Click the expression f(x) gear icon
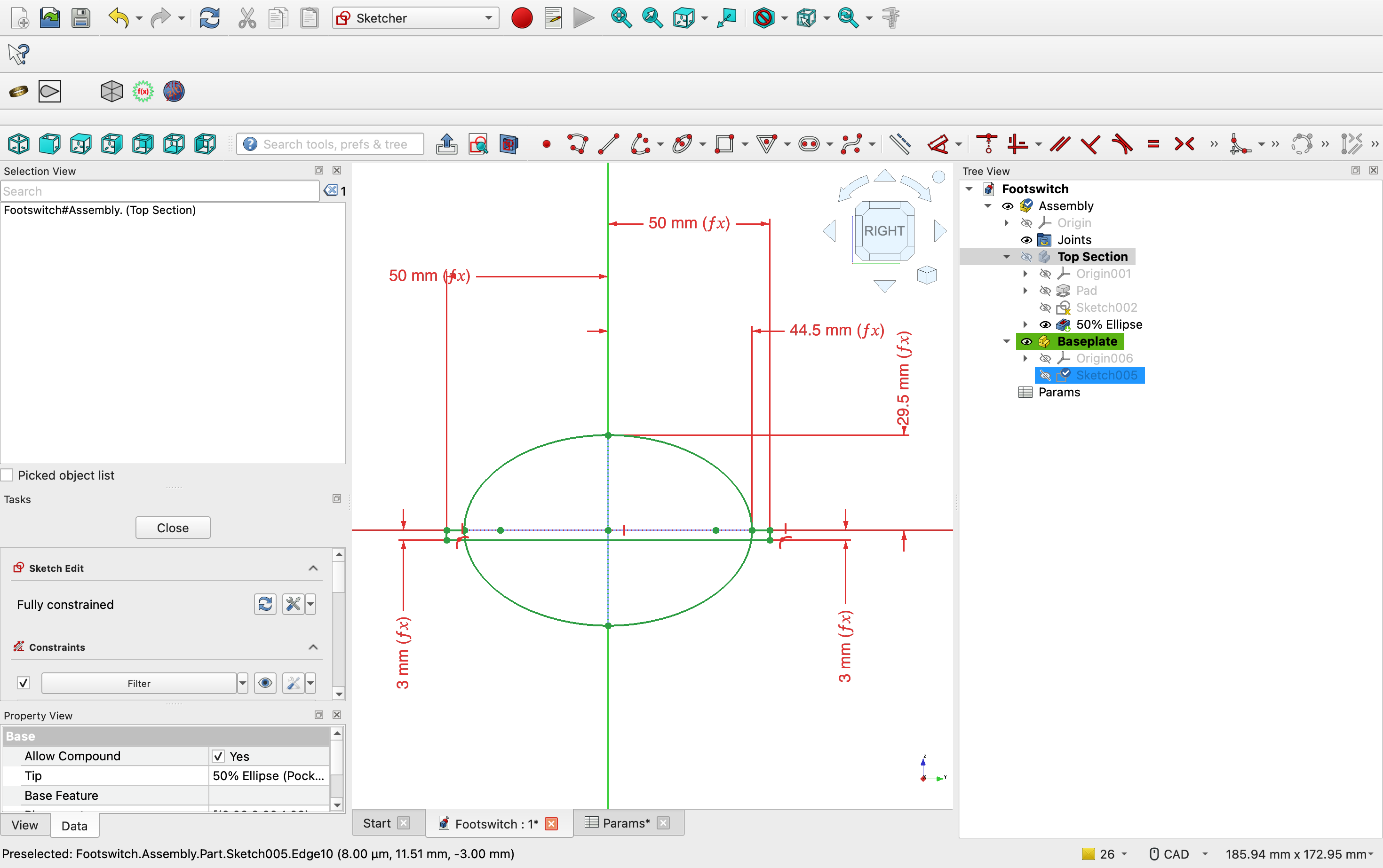 point(143,91)
